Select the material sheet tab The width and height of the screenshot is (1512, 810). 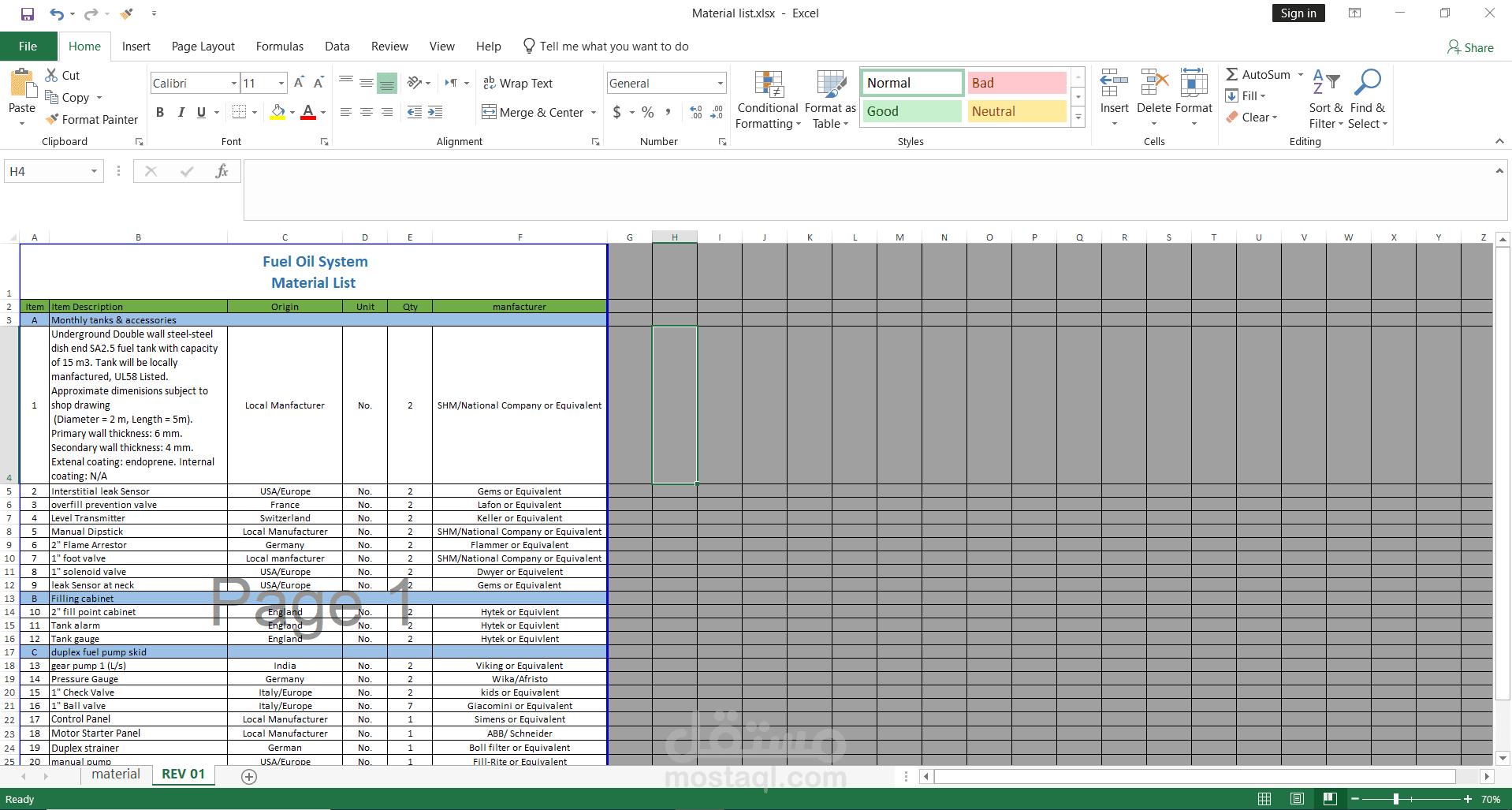point(116,775)
